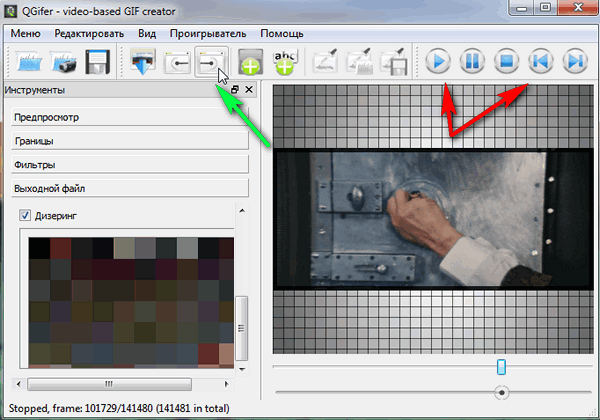600x420 pixels.
Task: Close the Инструменты panel
Action: (249, 90)
